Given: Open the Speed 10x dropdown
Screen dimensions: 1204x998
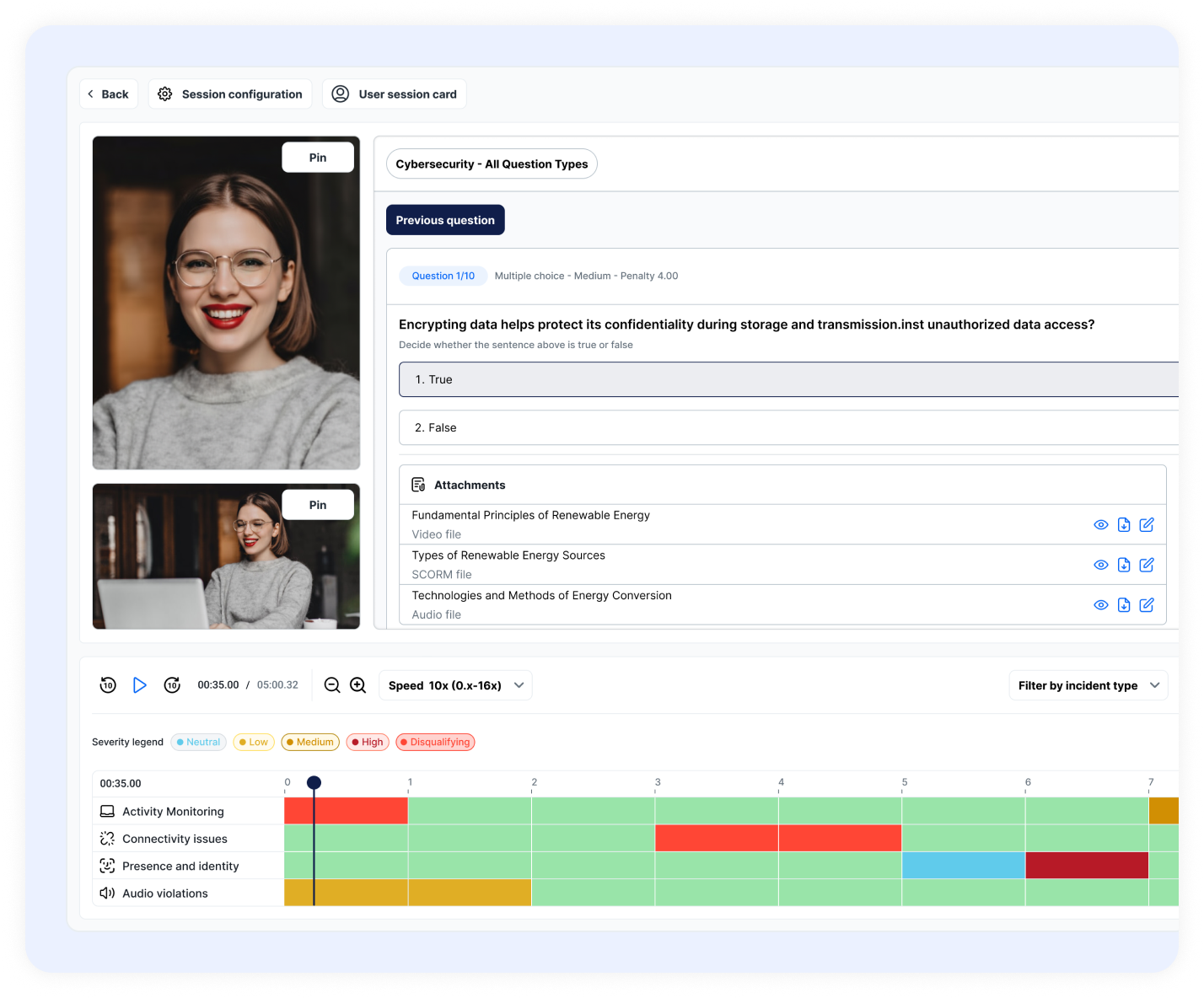Looking at the screenshot, I should click(x=455, y=685).
